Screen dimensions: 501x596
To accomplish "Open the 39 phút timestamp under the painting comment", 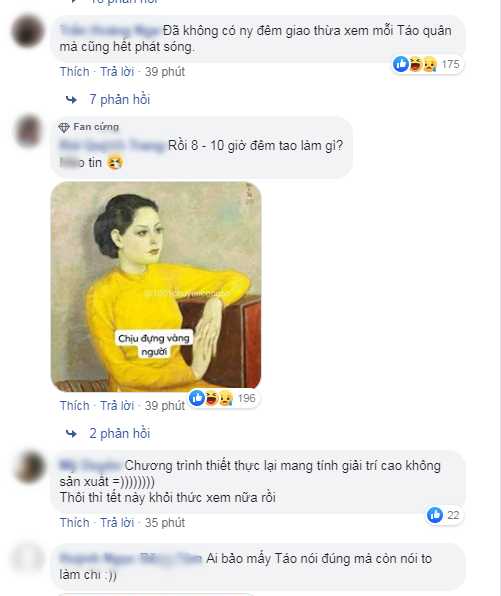I will (x=165, y=406).
